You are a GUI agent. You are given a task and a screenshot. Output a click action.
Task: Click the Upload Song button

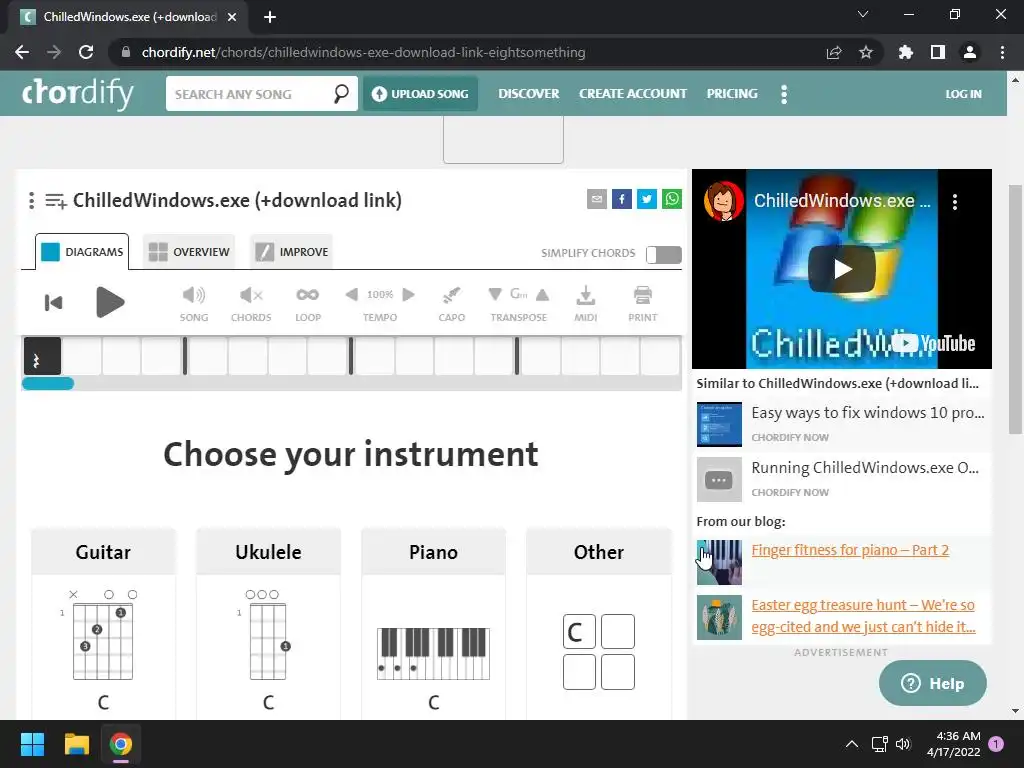point(420,93)
